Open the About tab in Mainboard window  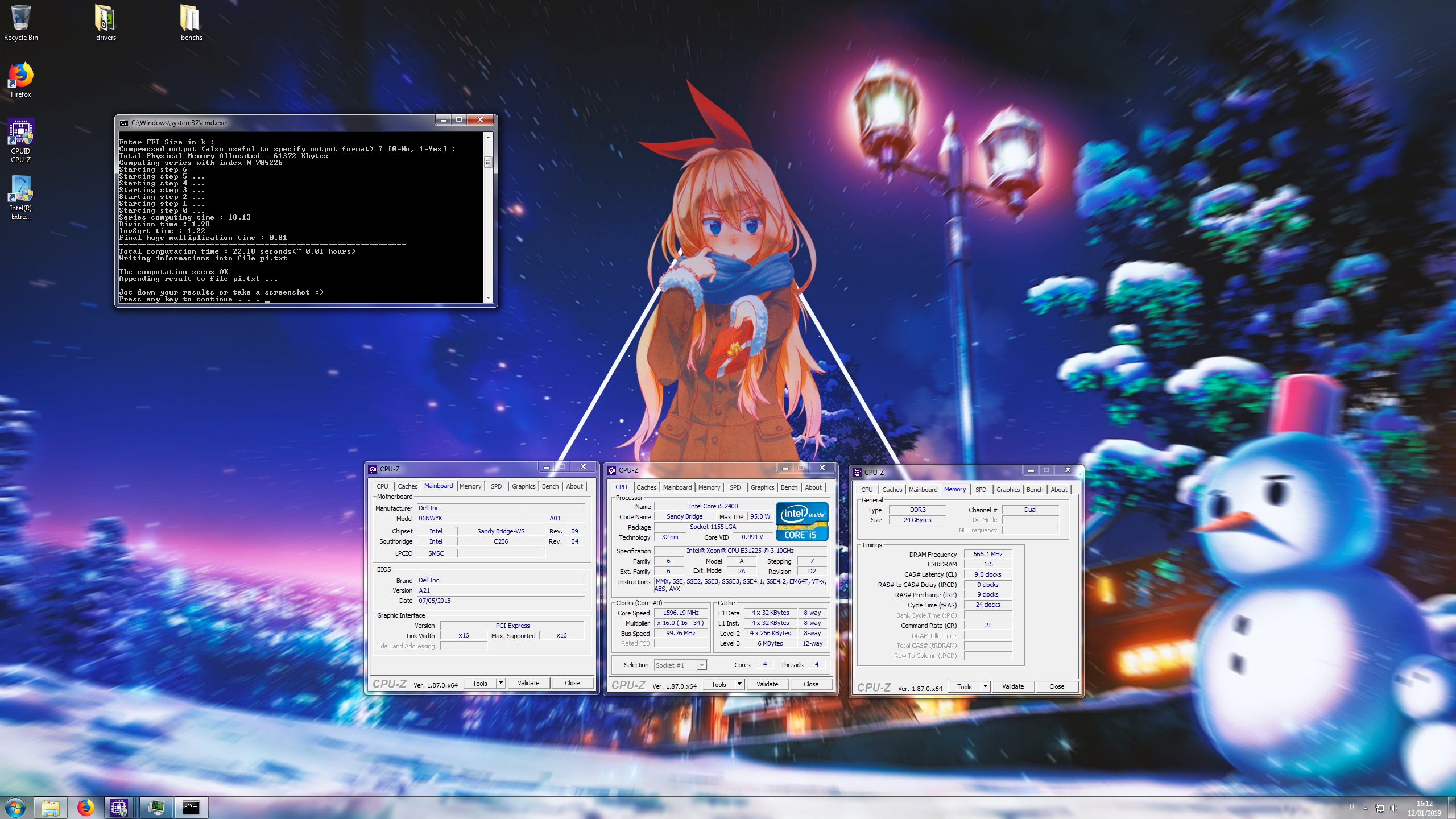pos(574,486)
